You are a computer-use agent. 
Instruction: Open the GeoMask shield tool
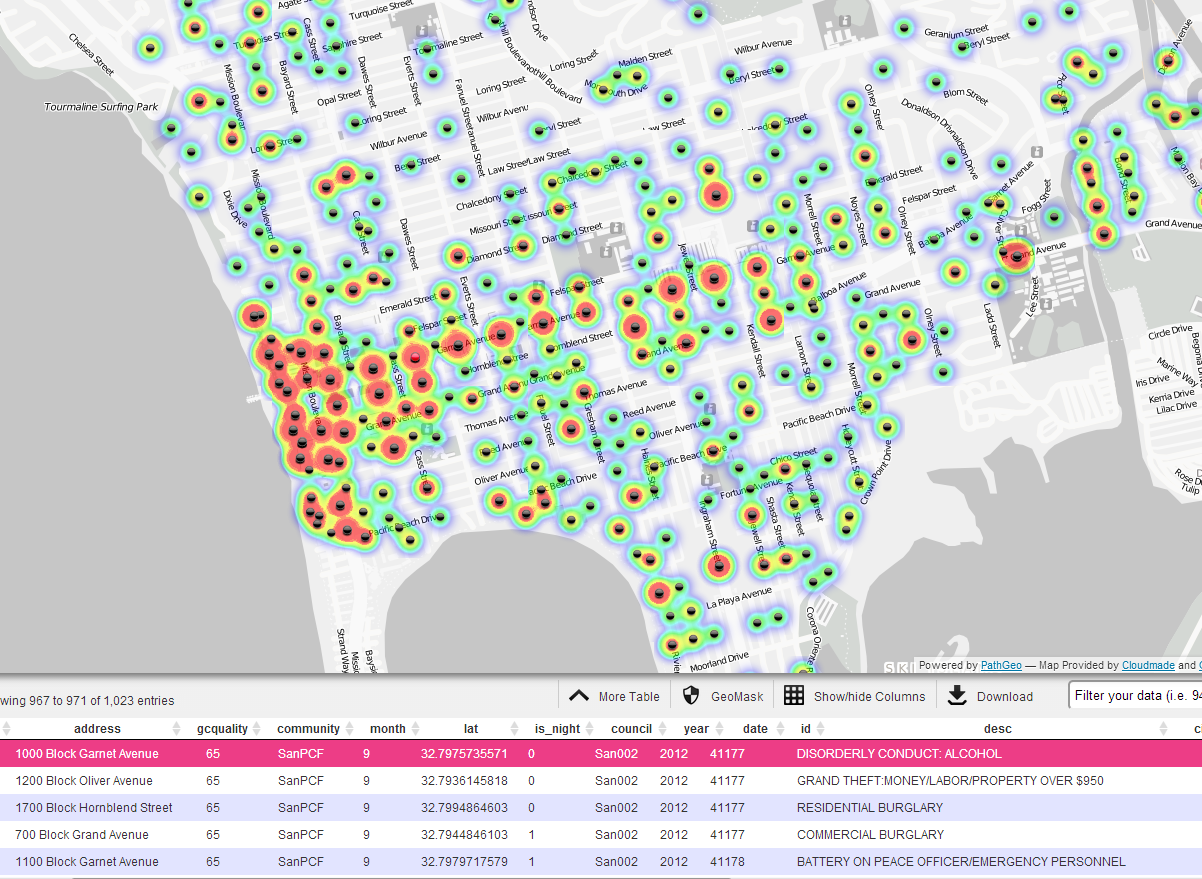(x=721, y=697)
